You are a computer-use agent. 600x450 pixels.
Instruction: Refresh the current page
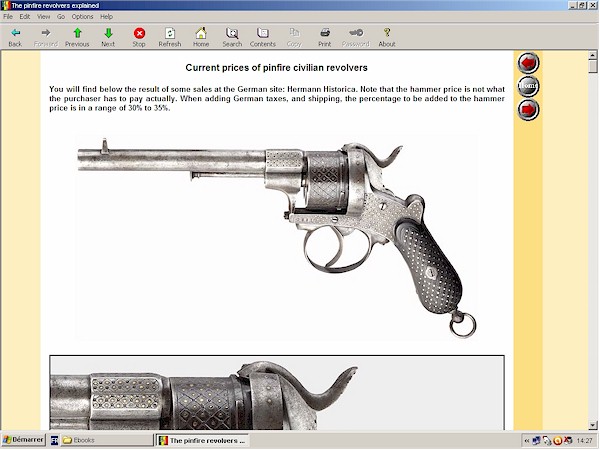[x=170, y=38]
